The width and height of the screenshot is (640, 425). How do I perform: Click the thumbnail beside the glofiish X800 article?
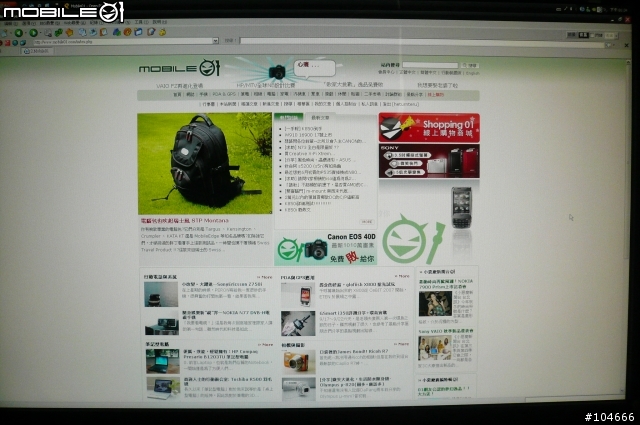[x=298, y=295]
